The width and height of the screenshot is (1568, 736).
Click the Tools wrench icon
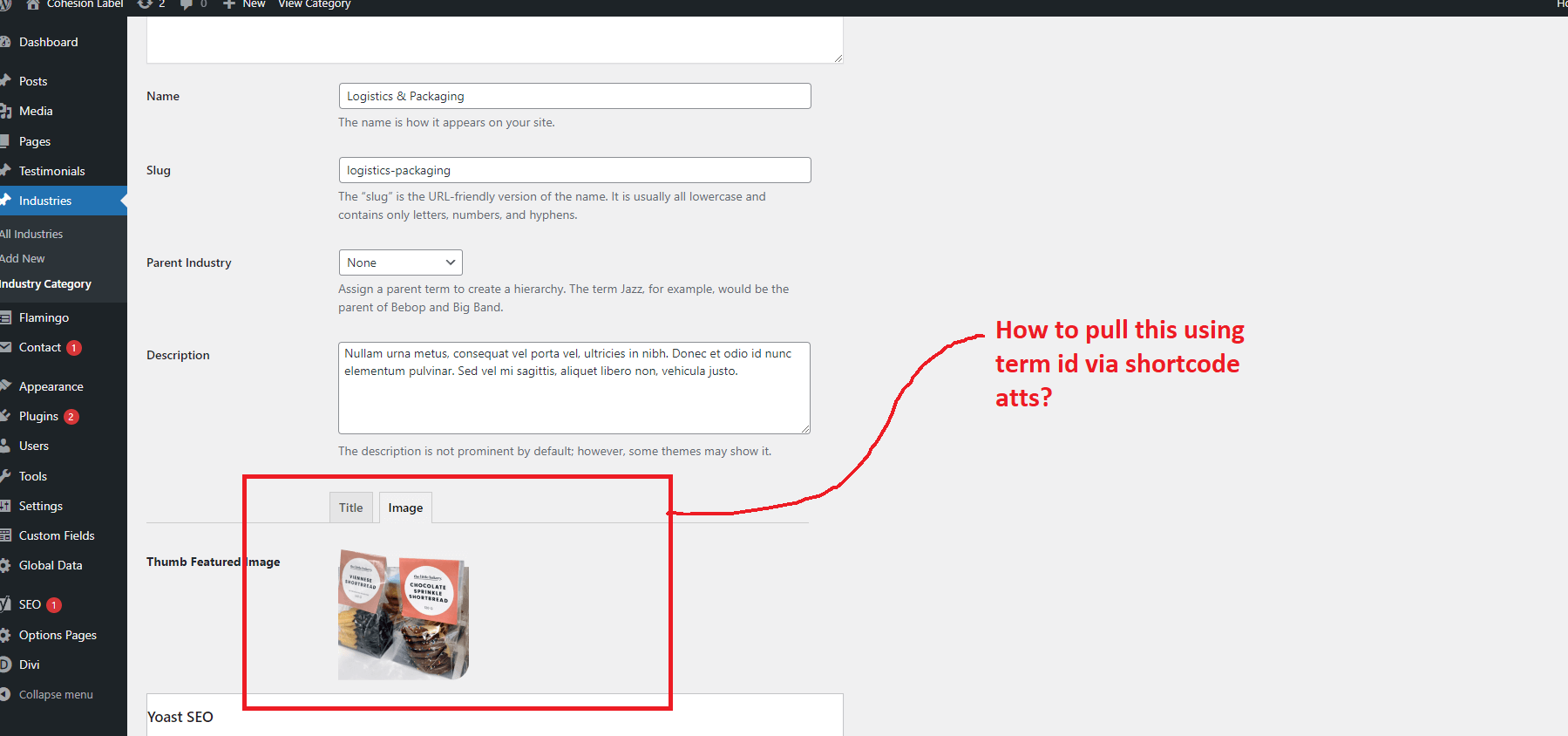4,476
